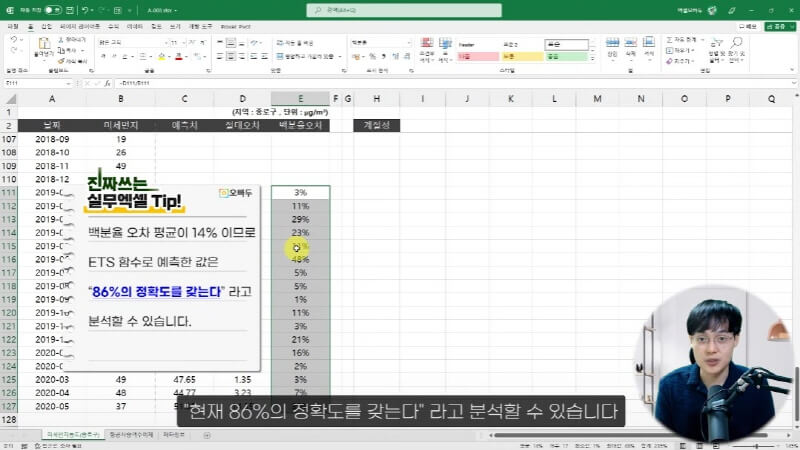Click the Wrap Text button
The width and height of the screenshot is (800, 450).
[x=295, y=43]
